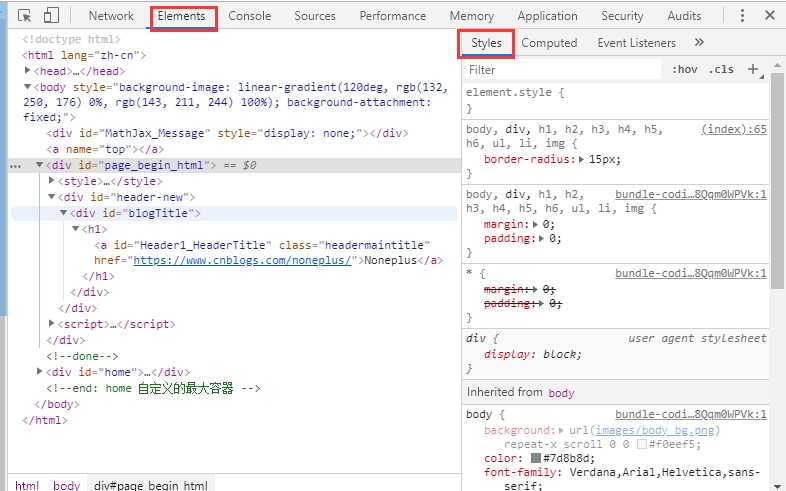Open DevTools three-dot customize menu
This screenshot has width=786, height=491.
coord(742,16)
